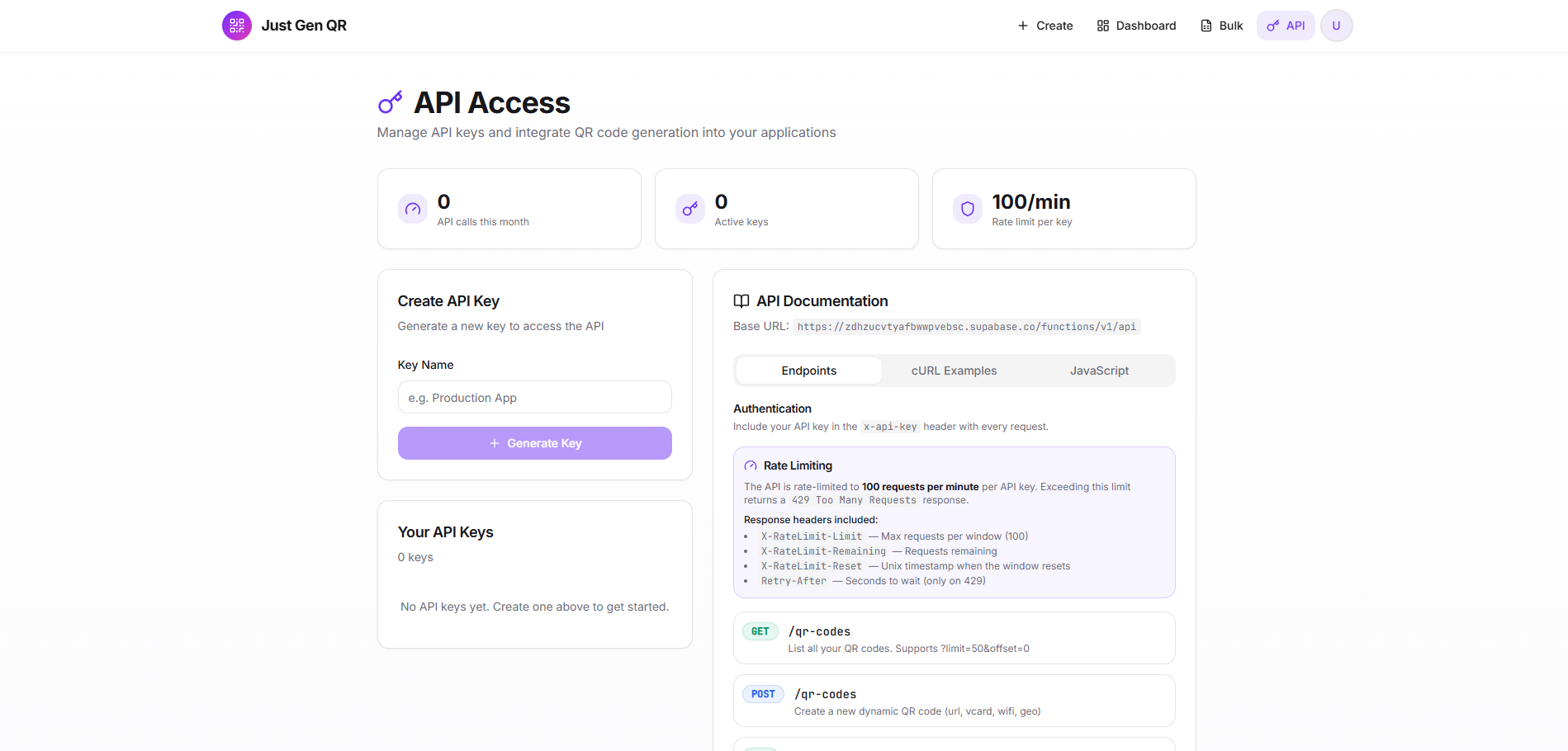
Task: Open the Create page from navigation
Action: [x=1045, y=26]
